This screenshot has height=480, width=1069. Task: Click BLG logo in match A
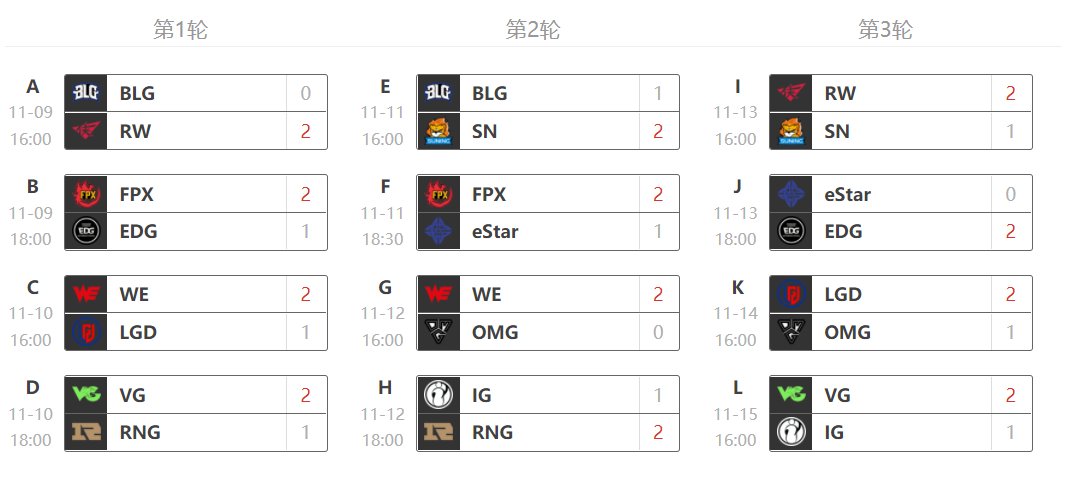(86, 93)
